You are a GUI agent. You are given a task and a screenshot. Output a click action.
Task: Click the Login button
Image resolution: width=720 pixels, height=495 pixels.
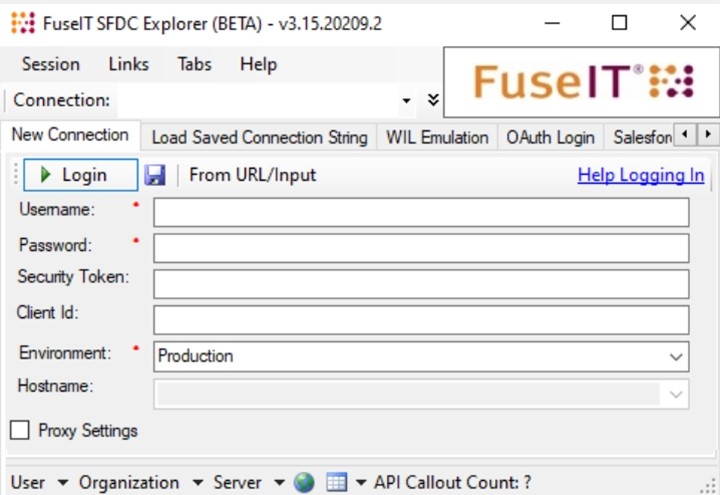[x=80, y=175]
